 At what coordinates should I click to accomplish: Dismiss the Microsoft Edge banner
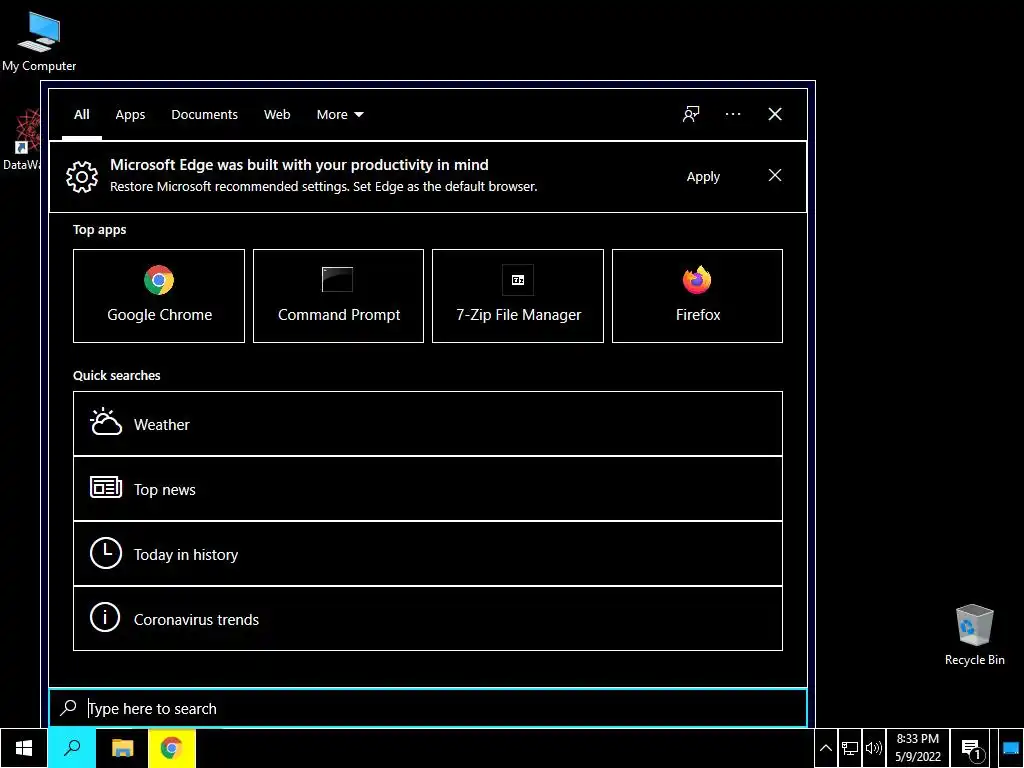pyautogui.click(x=775, y=175)
